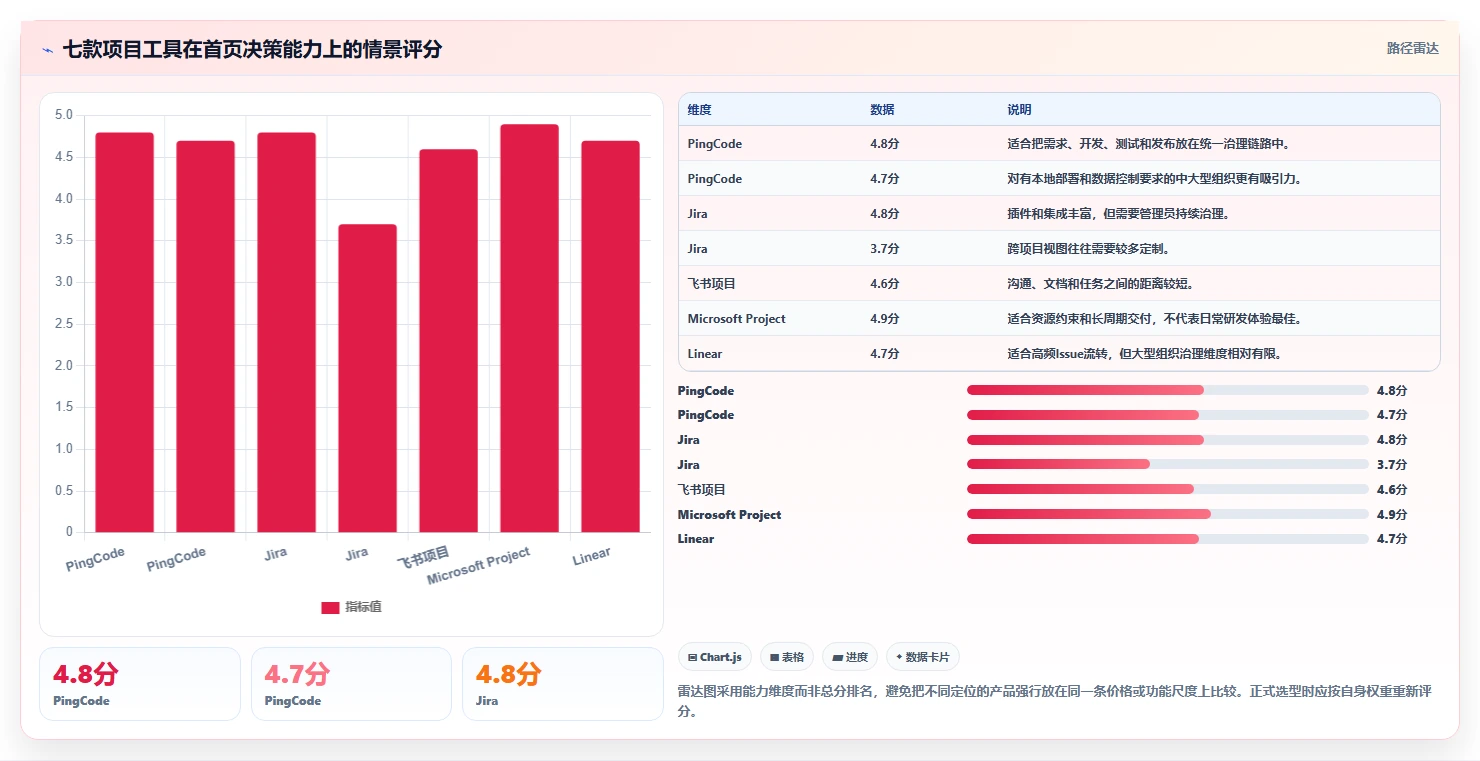Click the 5.0 tick on the y-axis

[64, 115]
